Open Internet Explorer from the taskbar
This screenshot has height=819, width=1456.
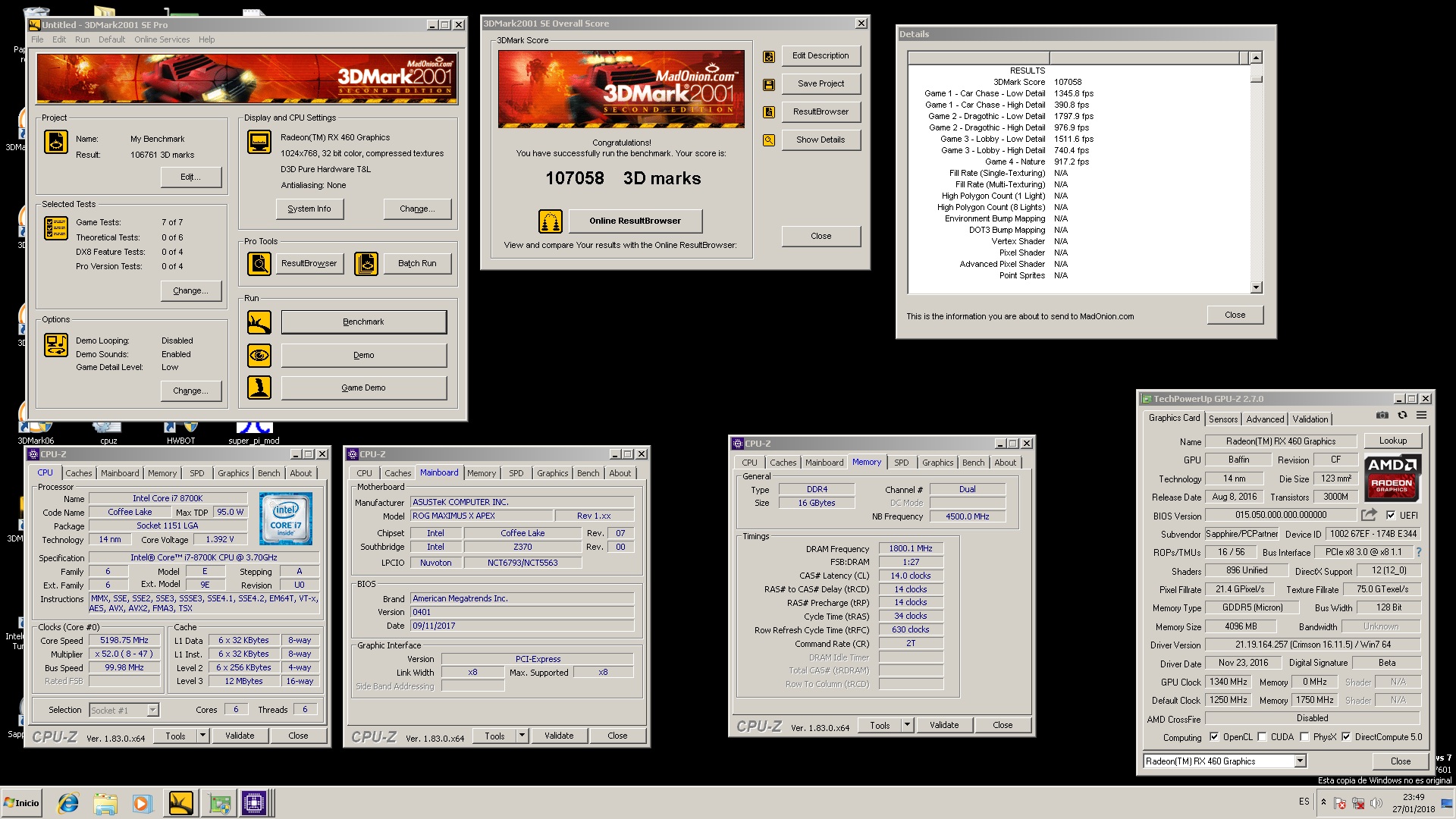[x=68, y=803]
